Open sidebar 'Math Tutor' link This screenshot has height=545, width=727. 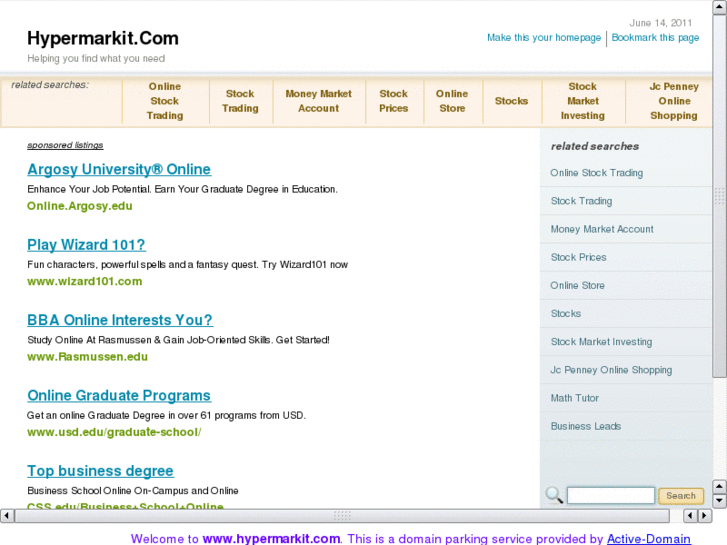pos(574,398)
